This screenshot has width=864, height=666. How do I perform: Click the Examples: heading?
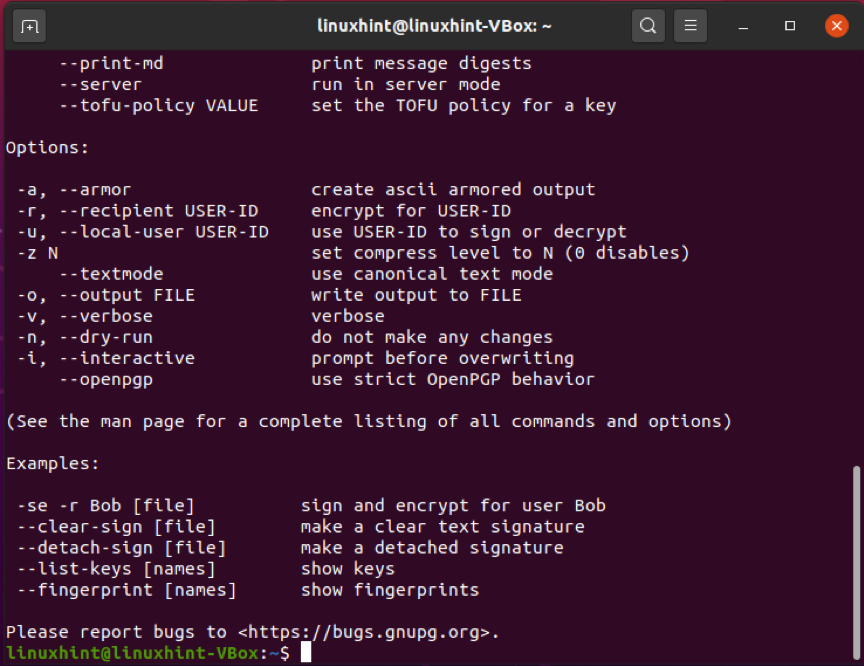(x=52, y=463)
